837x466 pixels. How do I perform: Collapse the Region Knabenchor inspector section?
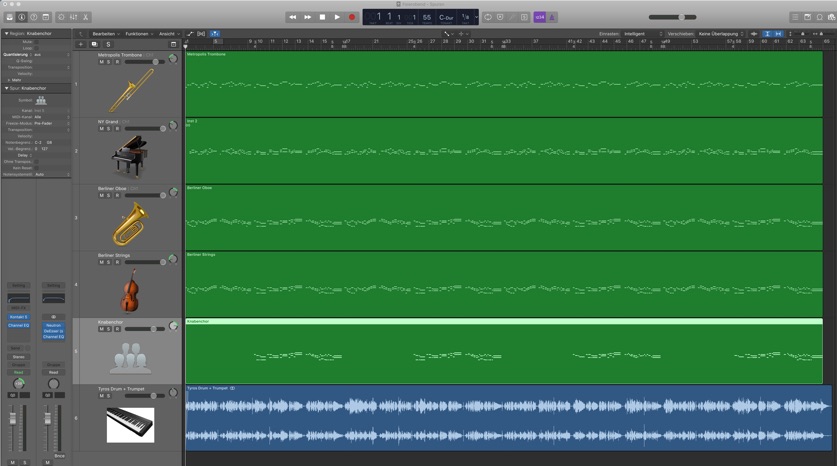6,34
